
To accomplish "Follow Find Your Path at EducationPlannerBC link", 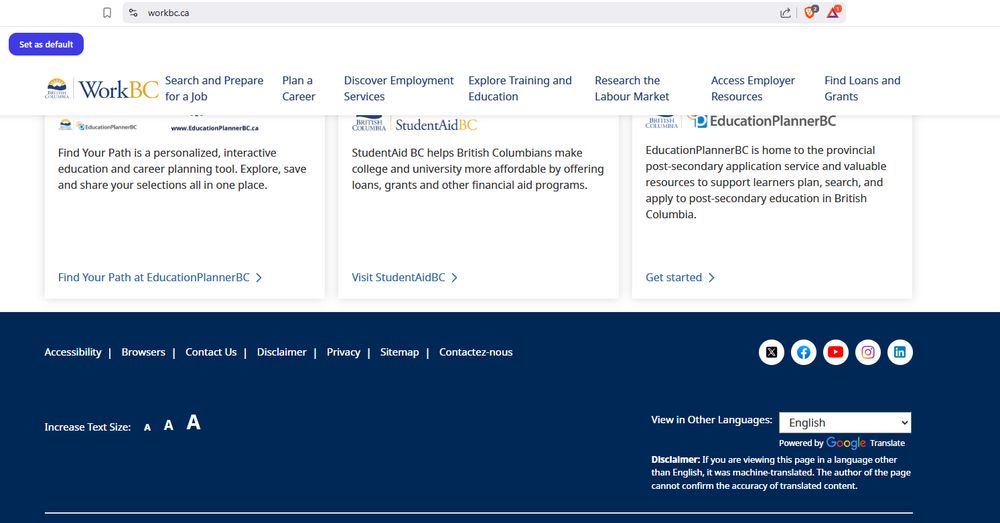I will click(160, 277).
